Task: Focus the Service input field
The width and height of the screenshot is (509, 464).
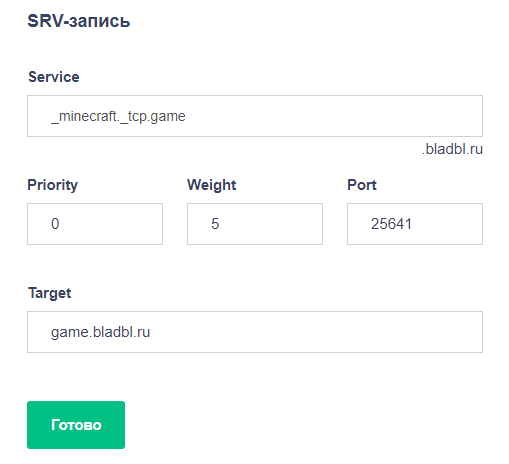Action: coord(255,116)
